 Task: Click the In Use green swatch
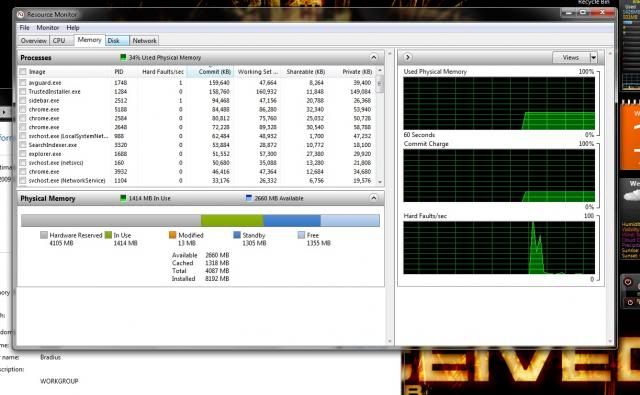pyautogui.click(x=108, y=235)
